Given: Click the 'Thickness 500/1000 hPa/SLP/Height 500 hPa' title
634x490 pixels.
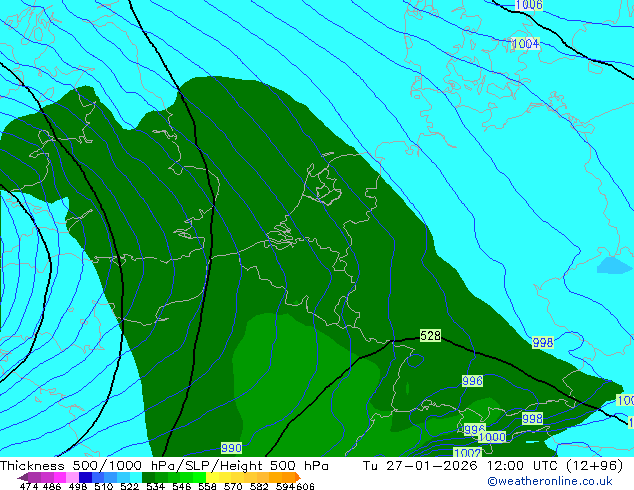Looking at the screenshot, I should coord(164,466).
